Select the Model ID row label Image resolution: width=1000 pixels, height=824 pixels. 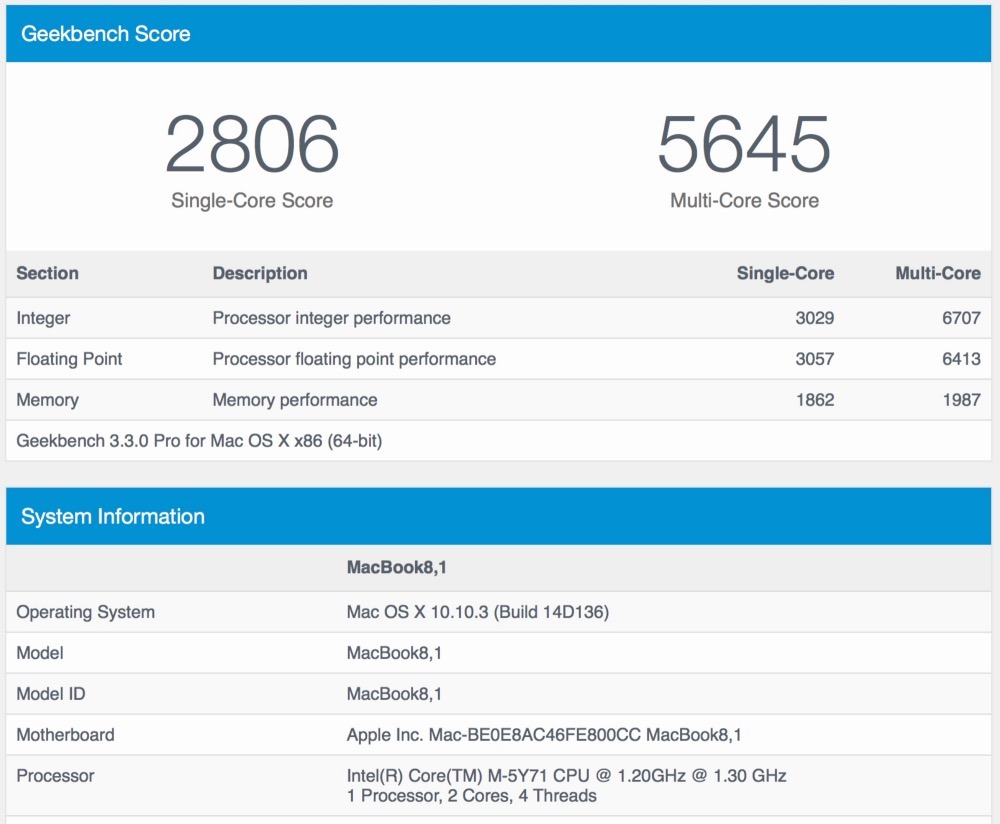click(x=50, y=693)
